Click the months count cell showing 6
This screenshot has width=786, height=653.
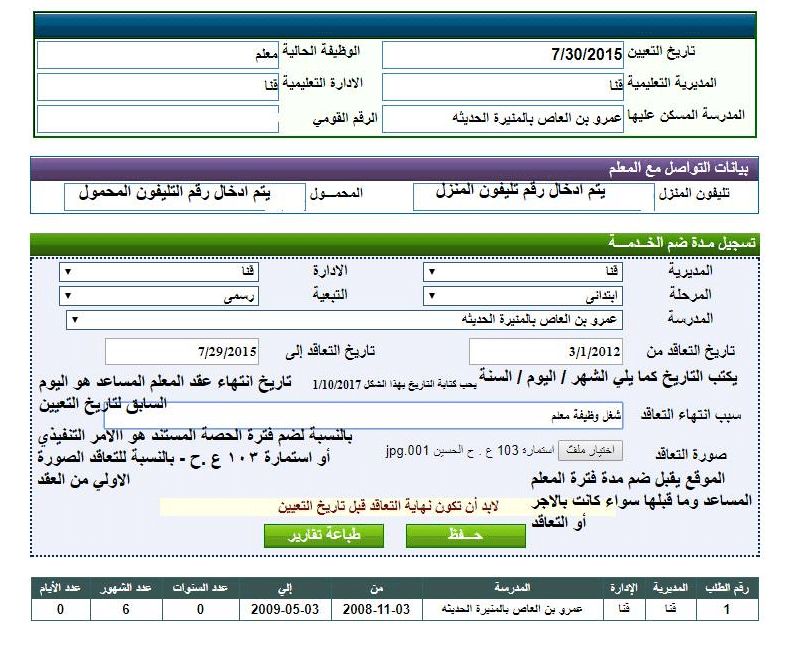point(126,609)
